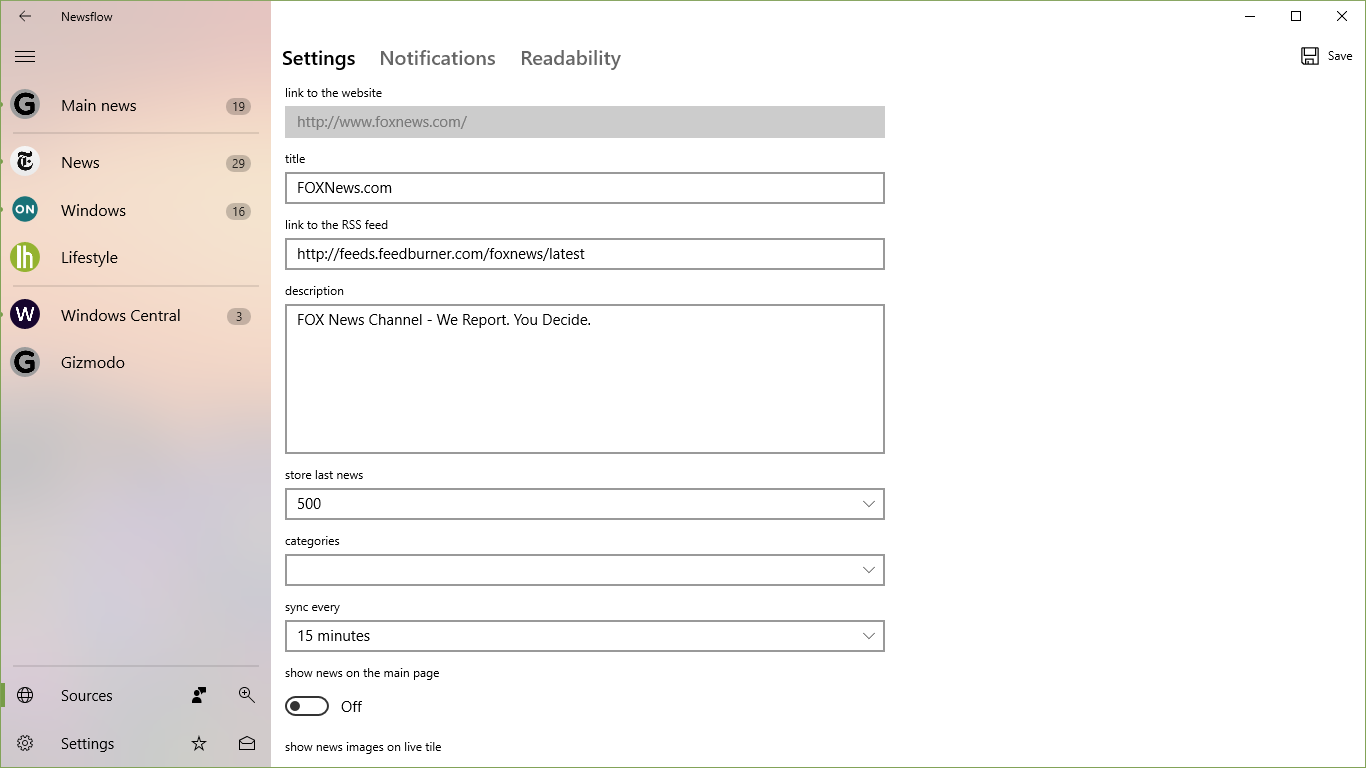The height and width of the screenshot is (768, 1366).
Task: Click the open envelope icon near Settings
Action: (246, 743)
